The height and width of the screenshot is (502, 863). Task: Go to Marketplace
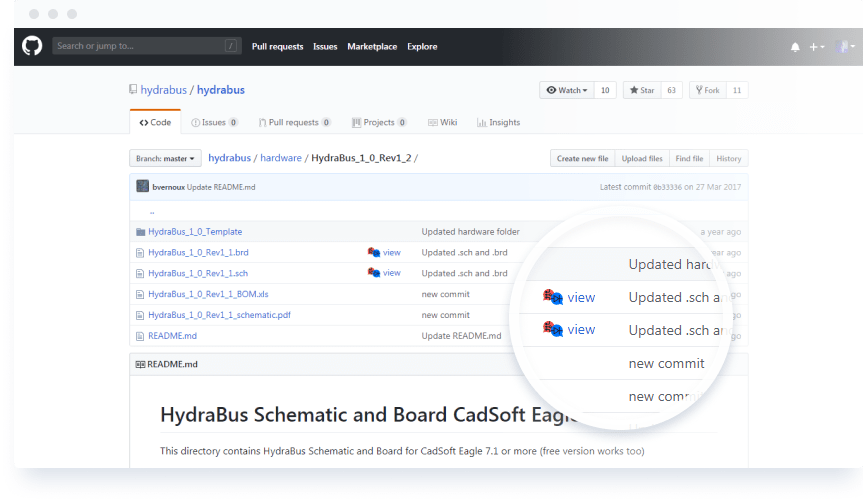[372, 47]
